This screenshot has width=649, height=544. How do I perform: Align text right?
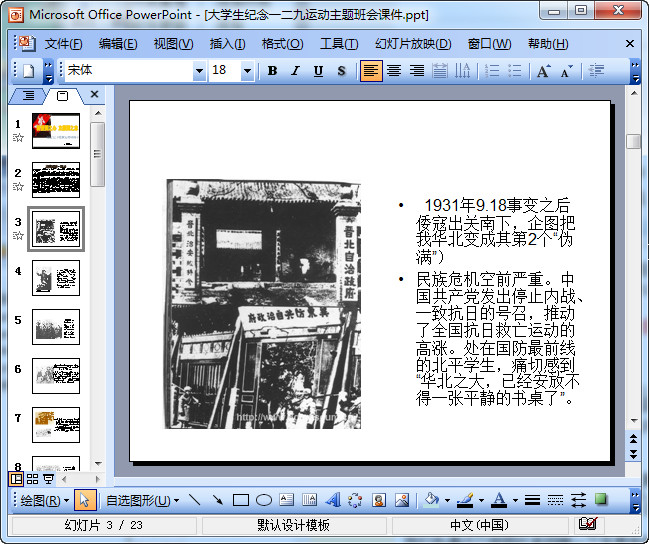point(417,71)
